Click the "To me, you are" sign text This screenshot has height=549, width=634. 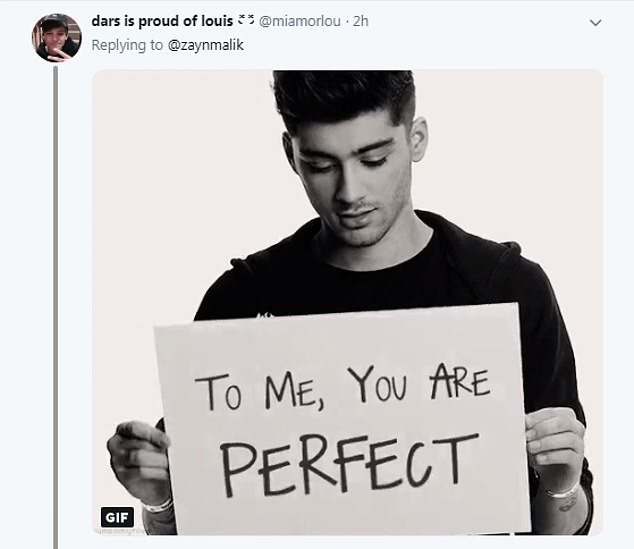coord(340,387)
